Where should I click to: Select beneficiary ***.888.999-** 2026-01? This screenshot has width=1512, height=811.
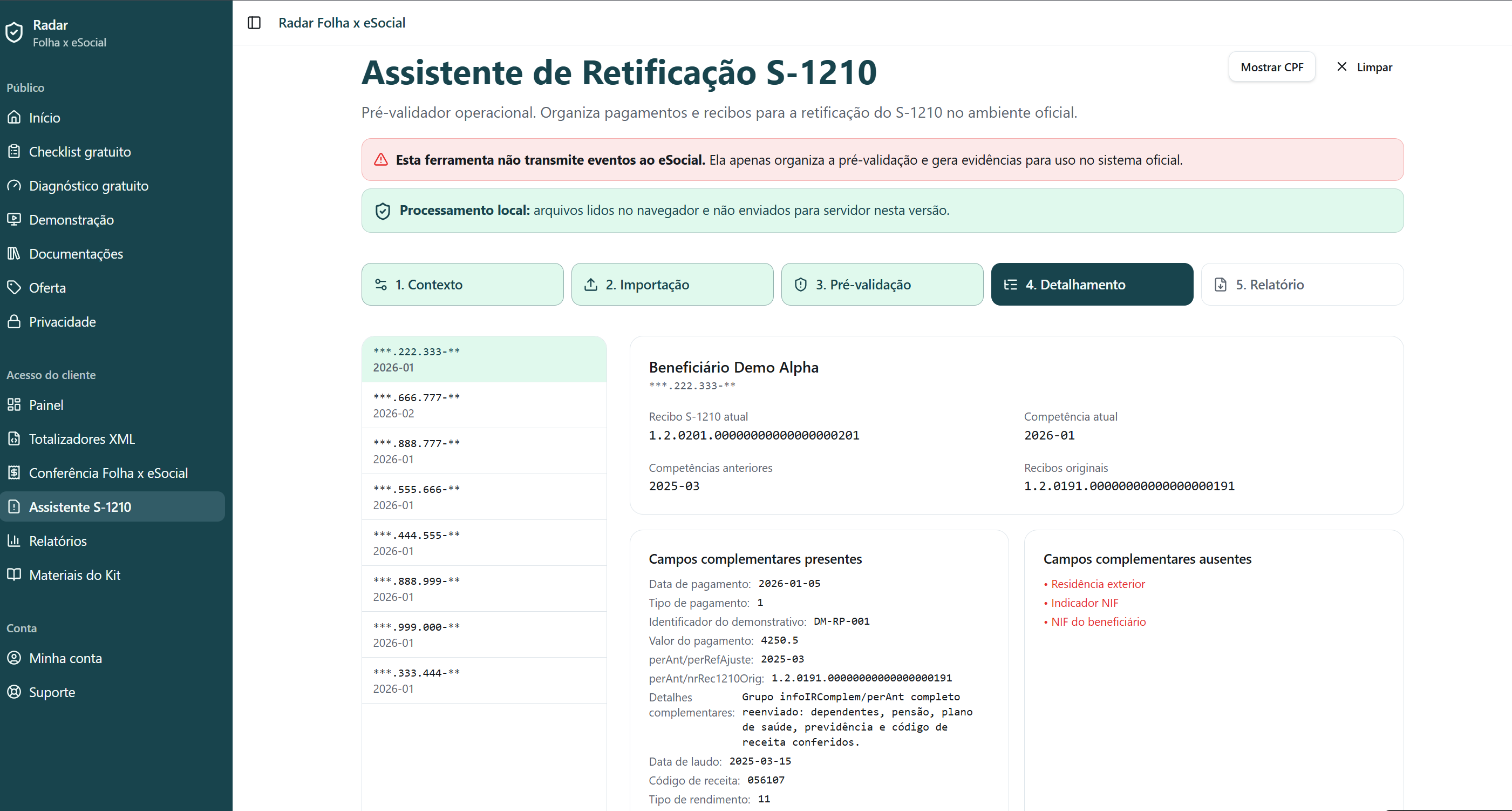(484, 589)
